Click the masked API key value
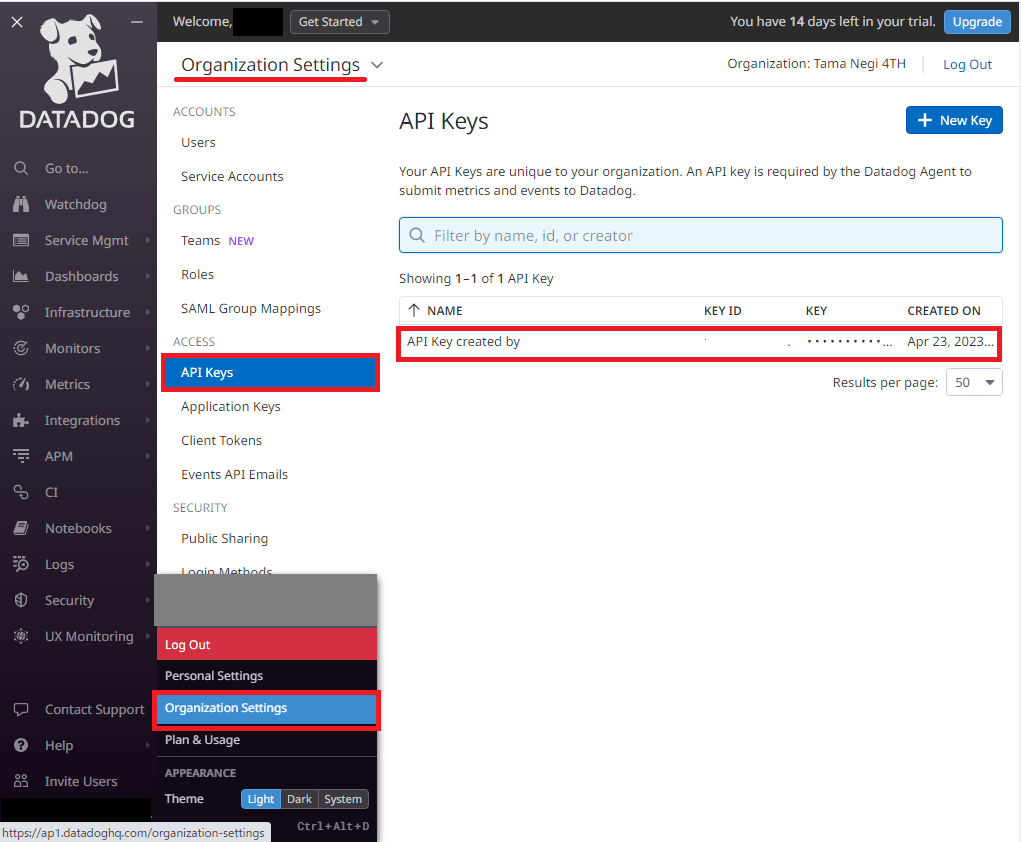This screenshot has height=842, width=1021. coord(849,342)
